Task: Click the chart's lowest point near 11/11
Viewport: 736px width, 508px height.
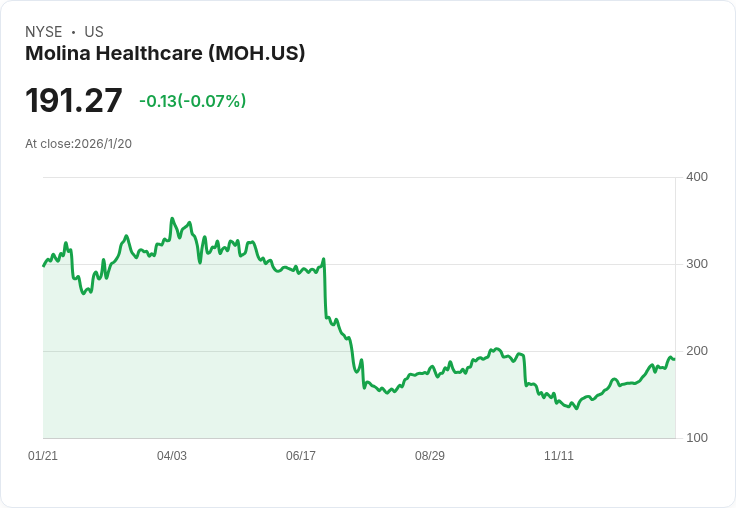Action: coord(576,408)
